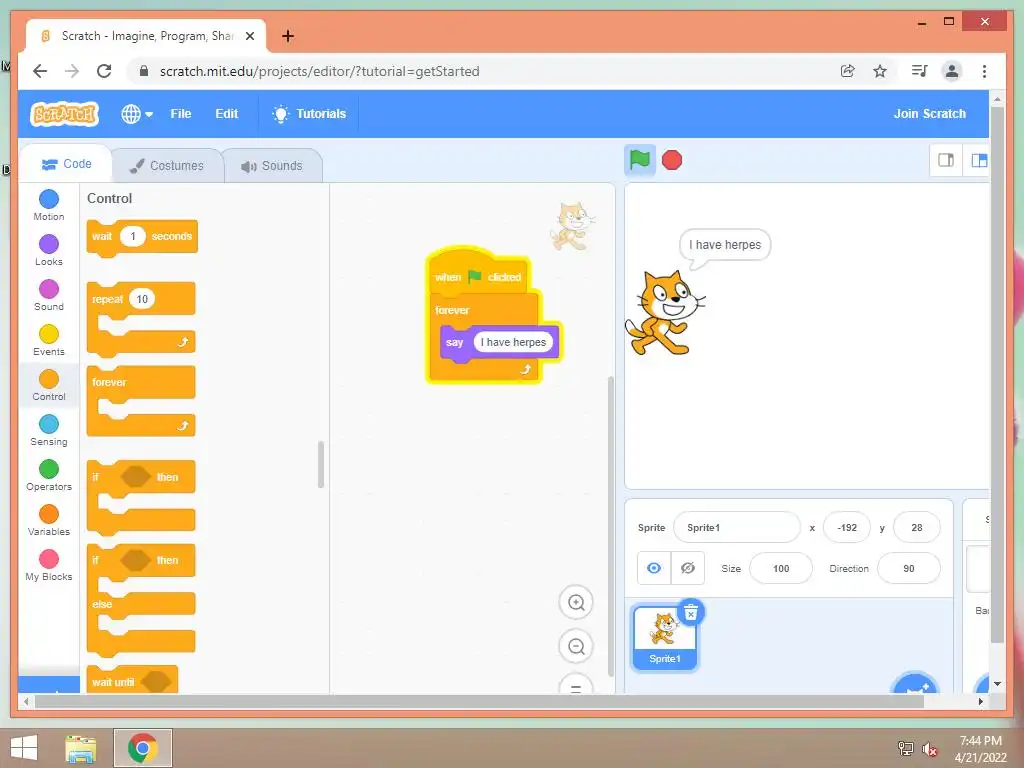This screenshot has width=1024, height=768.
Task: Edit the sprite name field
Action: coord(737,528)
